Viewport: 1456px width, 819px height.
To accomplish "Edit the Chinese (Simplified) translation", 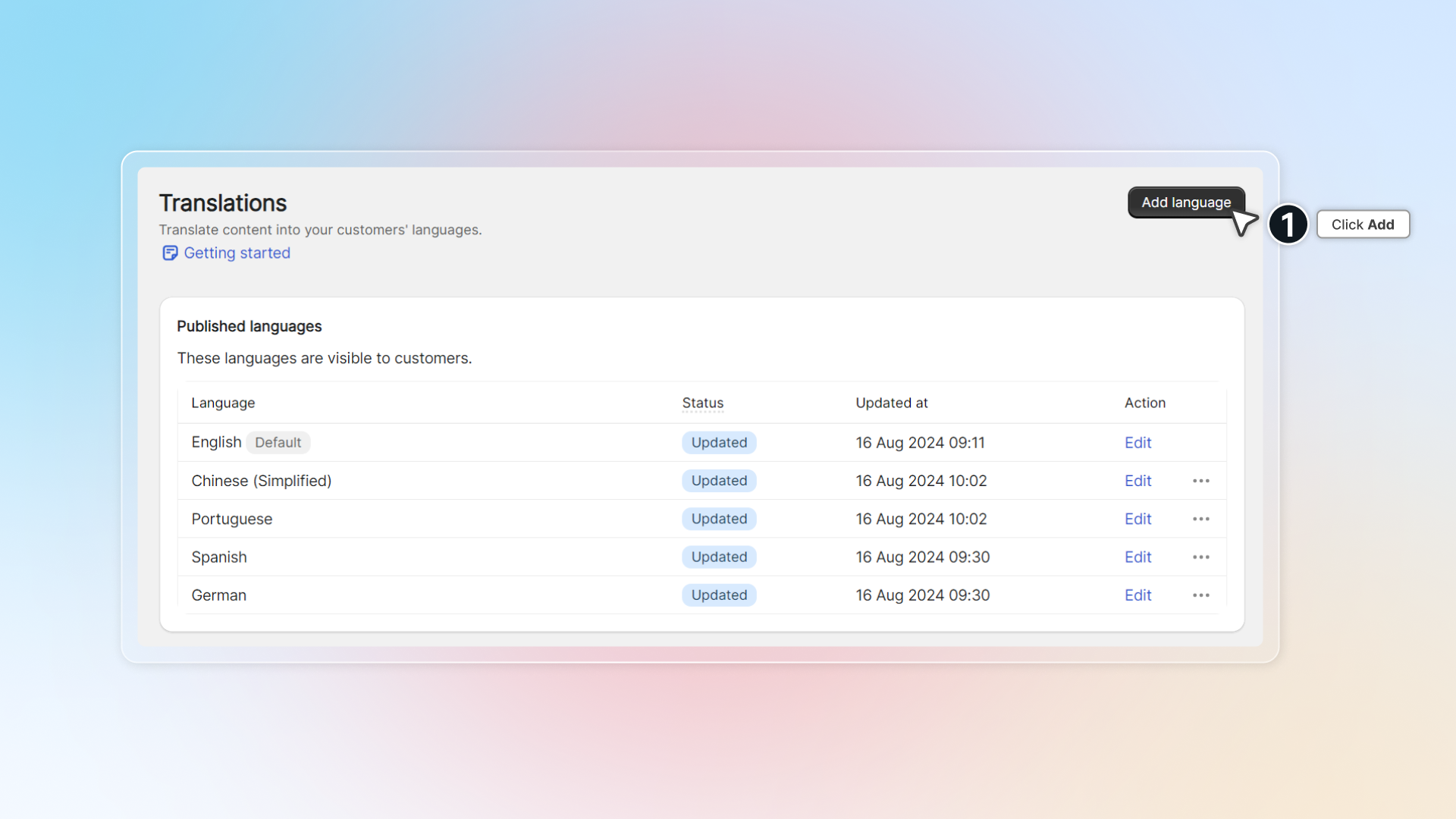I will pyautogui.click(x=1137, y=481).
